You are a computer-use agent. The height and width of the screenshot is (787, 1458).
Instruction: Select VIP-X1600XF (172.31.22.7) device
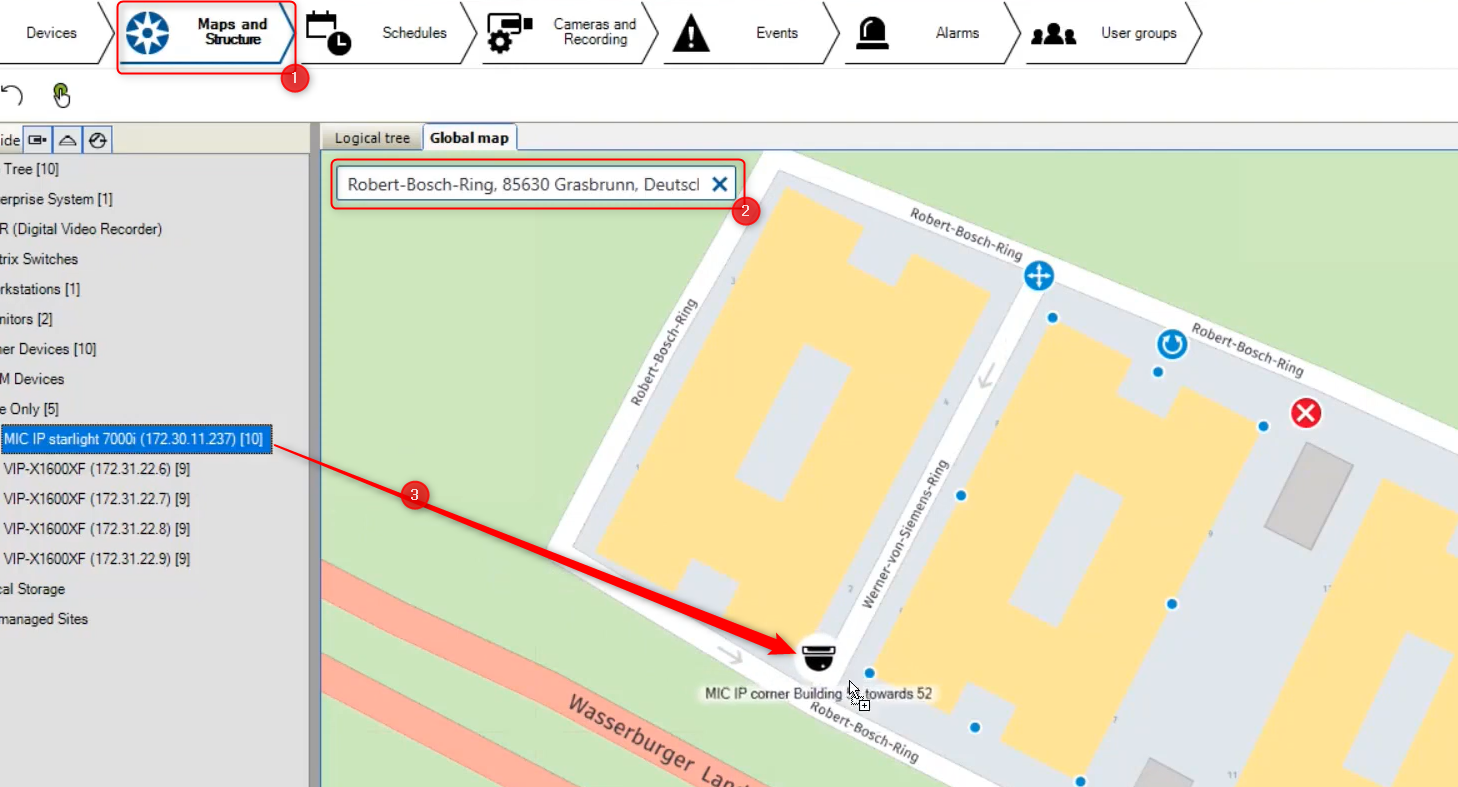tap(97, 499)
